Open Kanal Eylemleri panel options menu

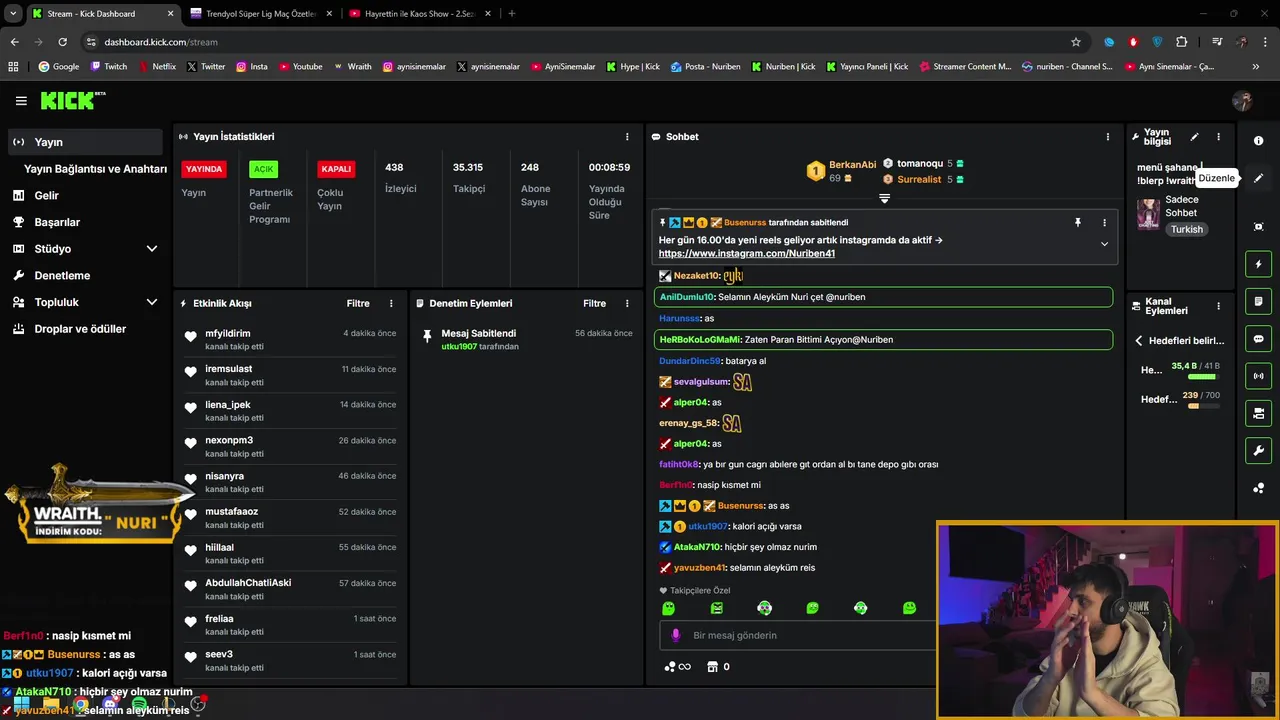pyautogui.click(x=1218, y=306)
